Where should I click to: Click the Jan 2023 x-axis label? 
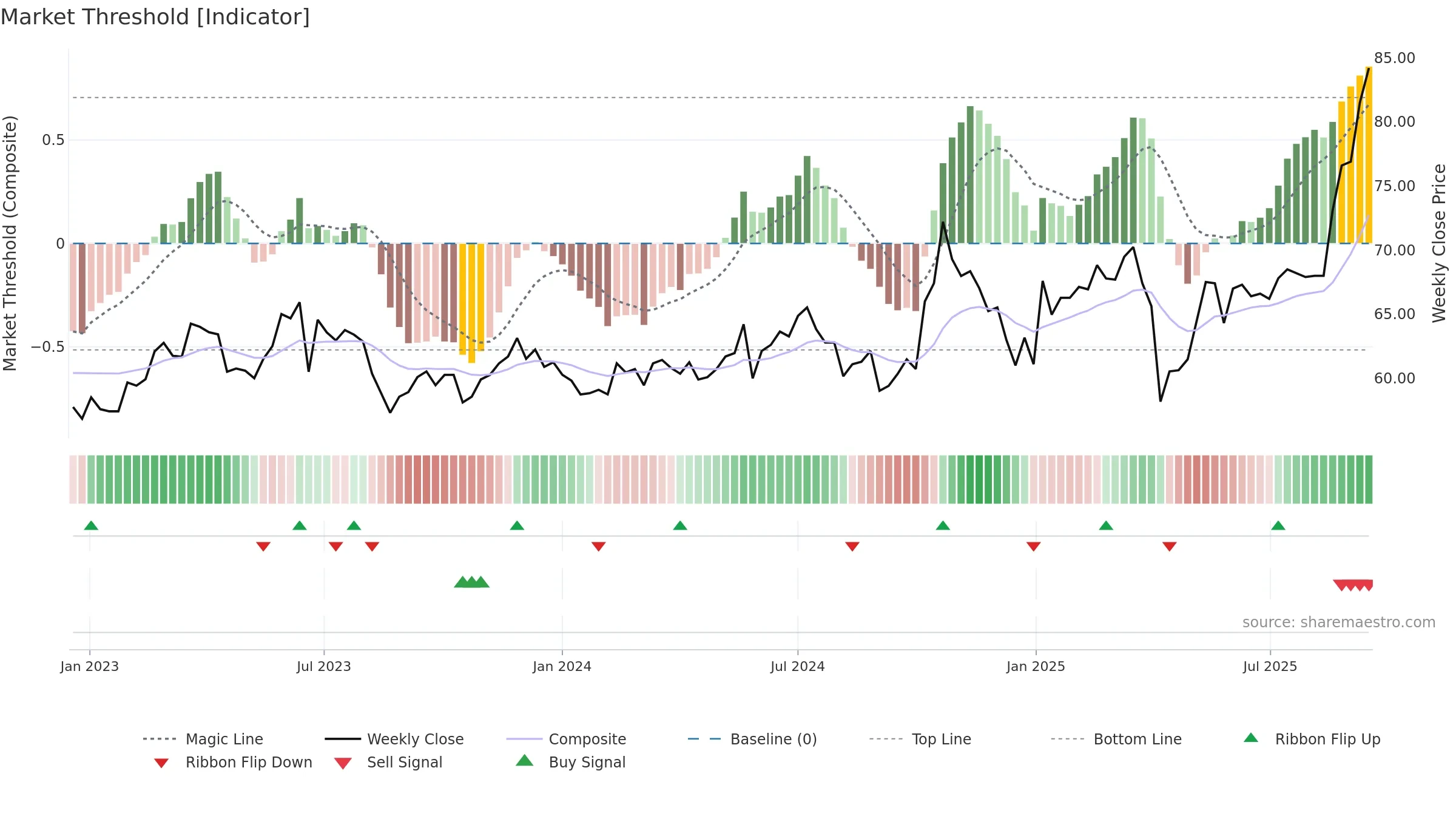[90, 667]
